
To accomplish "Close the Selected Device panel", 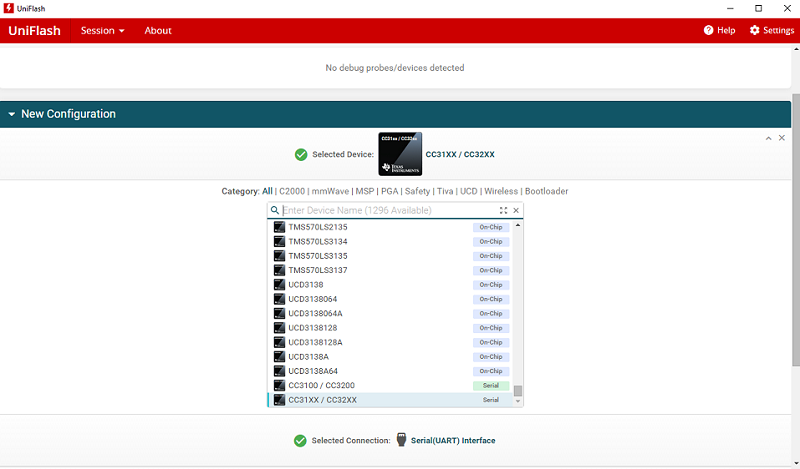I will 782,137.
